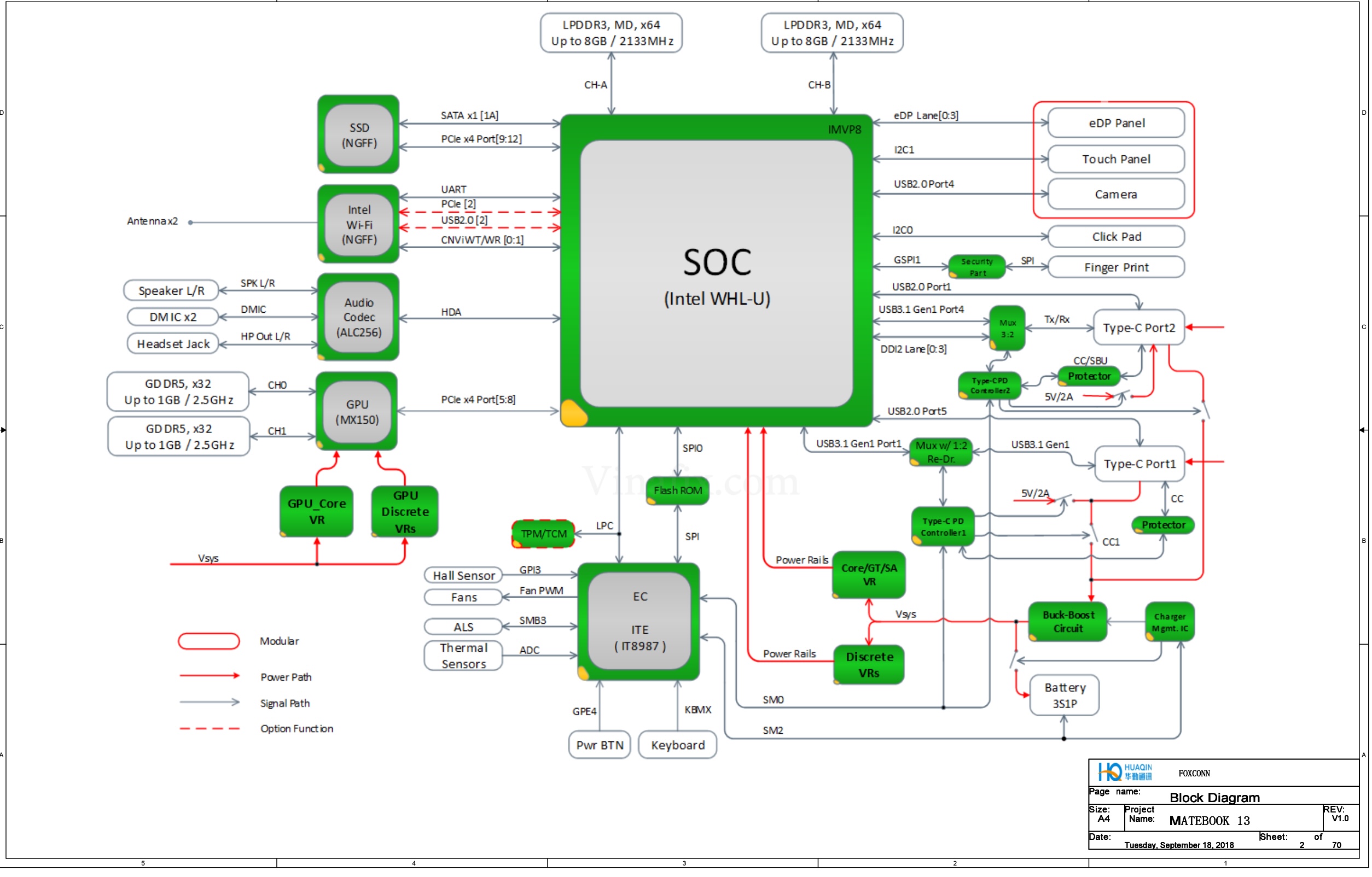The image size is (1372, 877).
Task: Select the PCIe x4 Port[5:8] label
Action: (x=478, y=400)
